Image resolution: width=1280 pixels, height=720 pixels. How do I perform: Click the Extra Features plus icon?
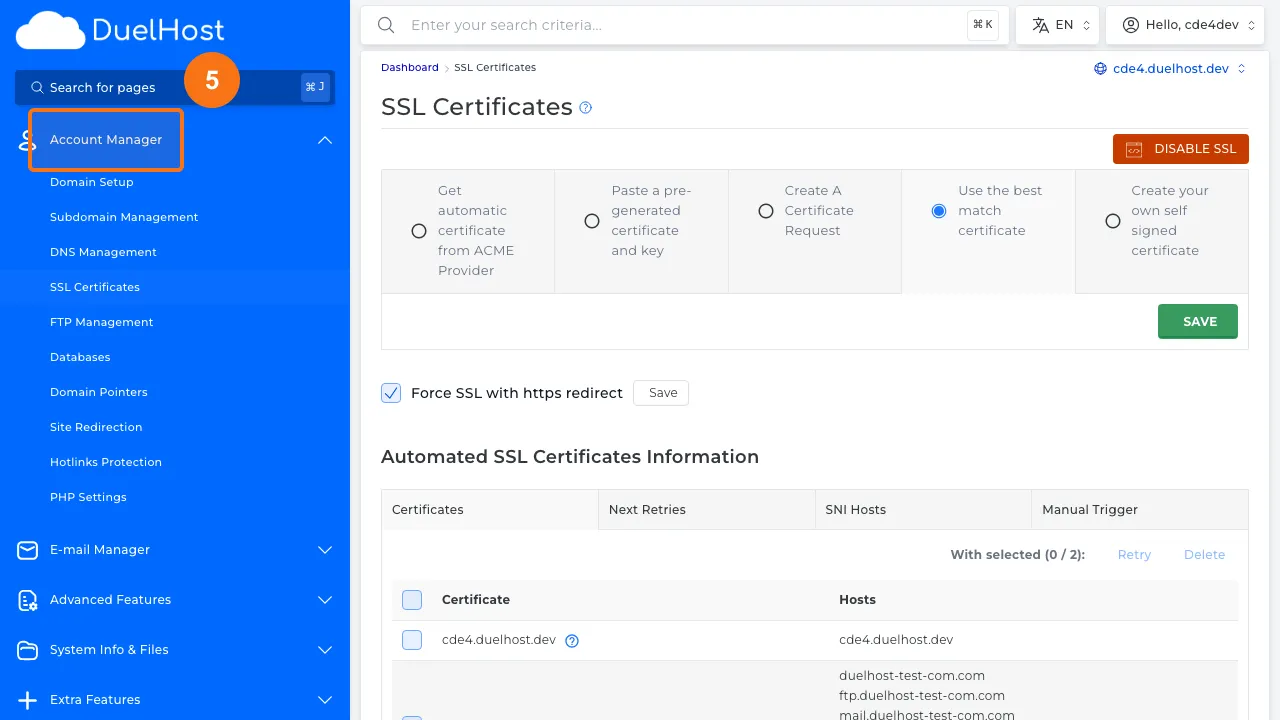(25, 700)
